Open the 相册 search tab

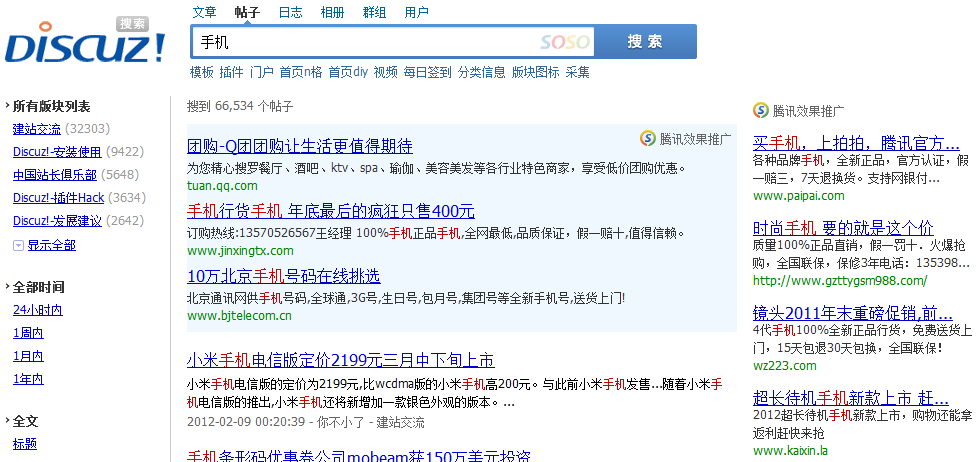[332, 12]
